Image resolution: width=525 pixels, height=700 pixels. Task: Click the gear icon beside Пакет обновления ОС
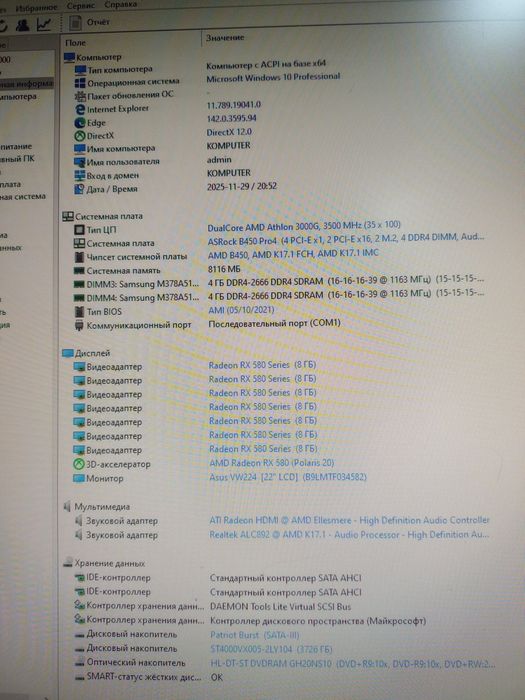point(80,96)
